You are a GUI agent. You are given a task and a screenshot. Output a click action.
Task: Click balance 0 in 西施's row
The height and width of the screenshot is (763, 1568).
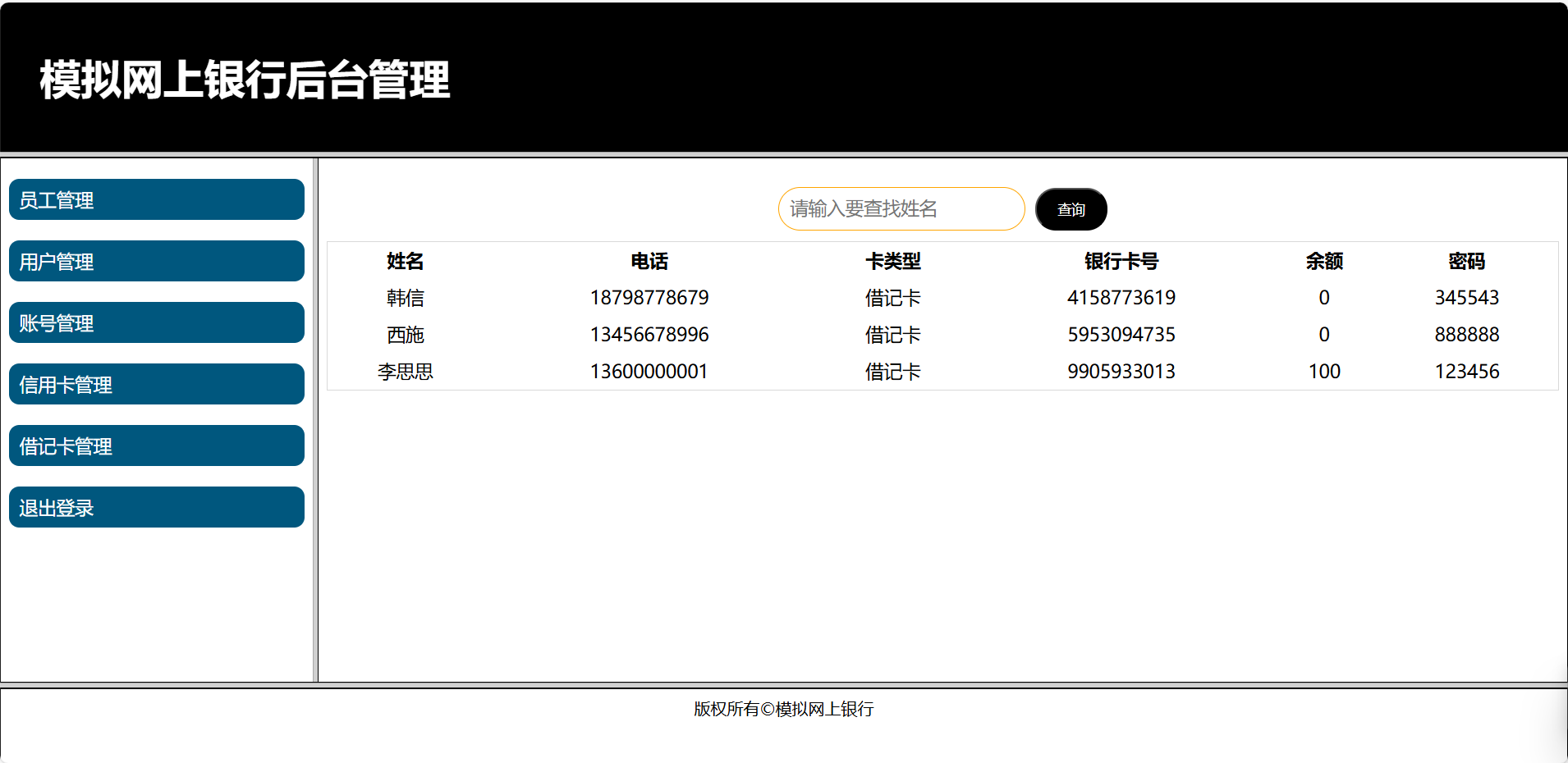click(x=1323, y=335)
